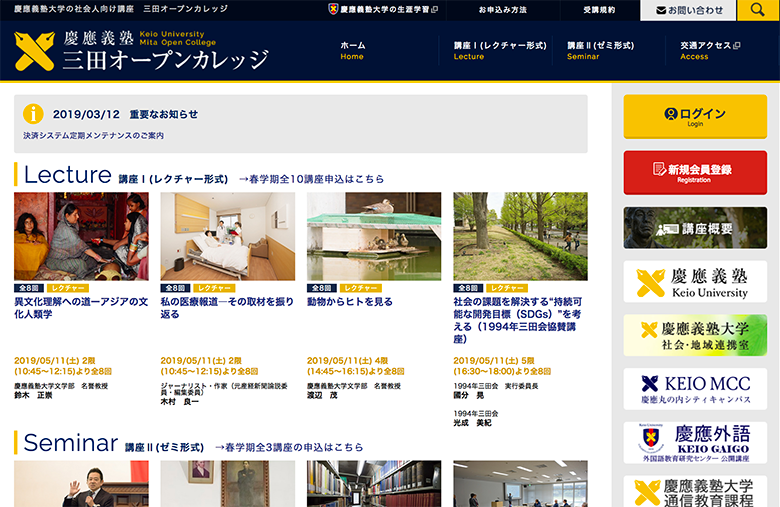Click the search magnifier icon
This screenshot has height=507, width=780.
[x=758, y=10]
